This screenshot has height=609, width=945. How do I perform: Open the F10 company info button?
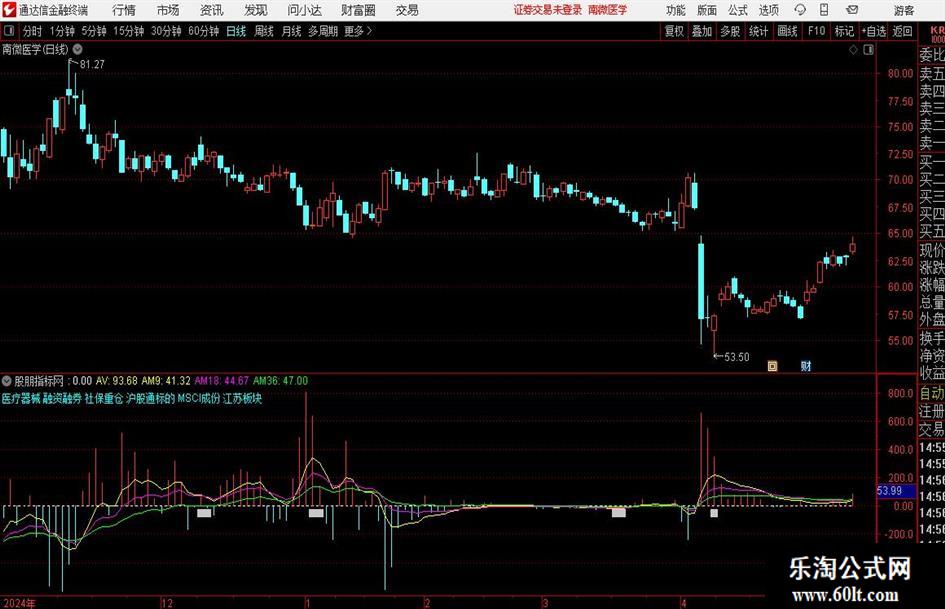point(817,31)
